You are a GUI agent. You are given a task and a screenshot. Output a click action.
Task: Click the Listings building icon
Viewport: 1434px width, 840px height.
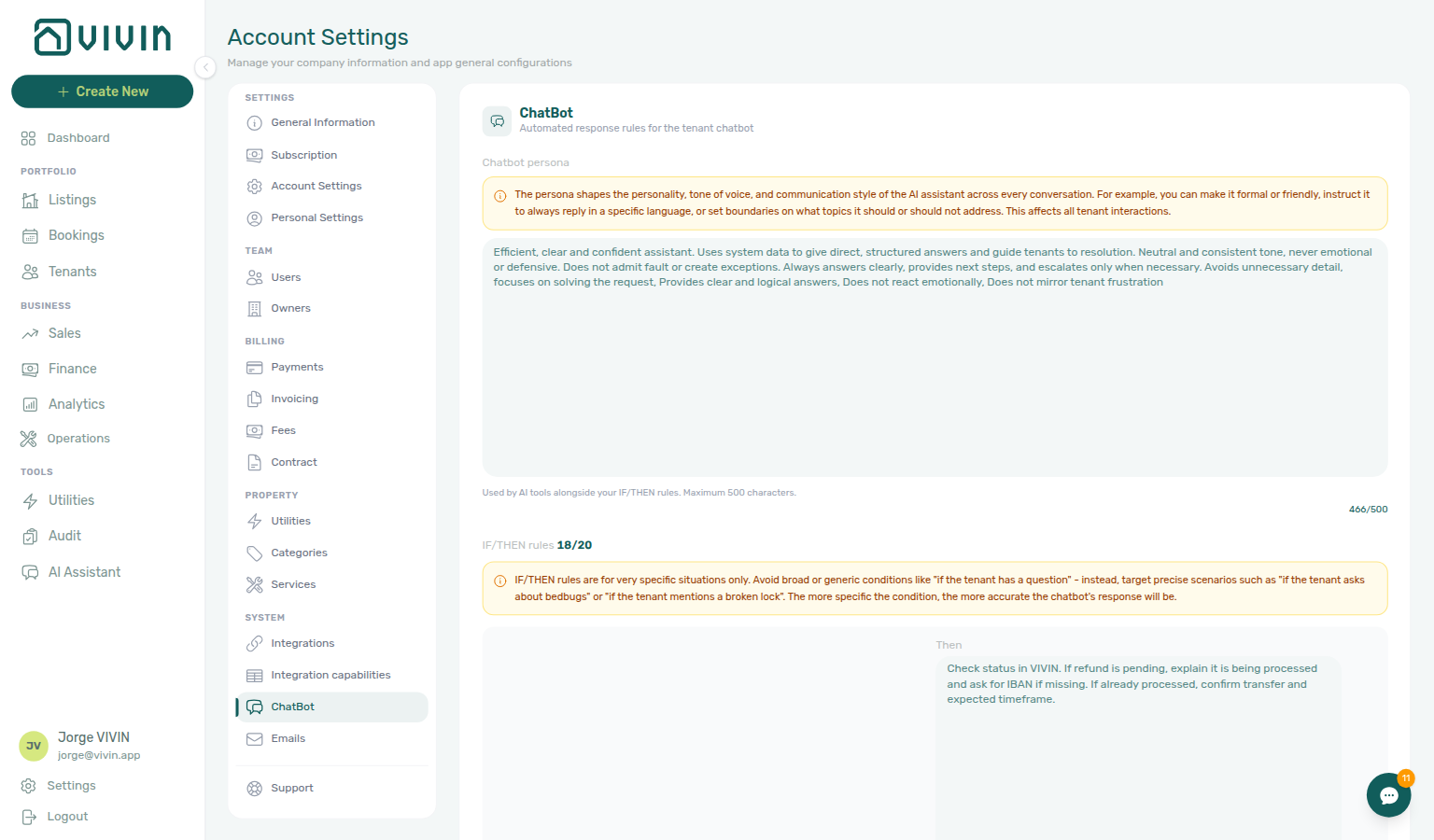[x=30, y=201]
